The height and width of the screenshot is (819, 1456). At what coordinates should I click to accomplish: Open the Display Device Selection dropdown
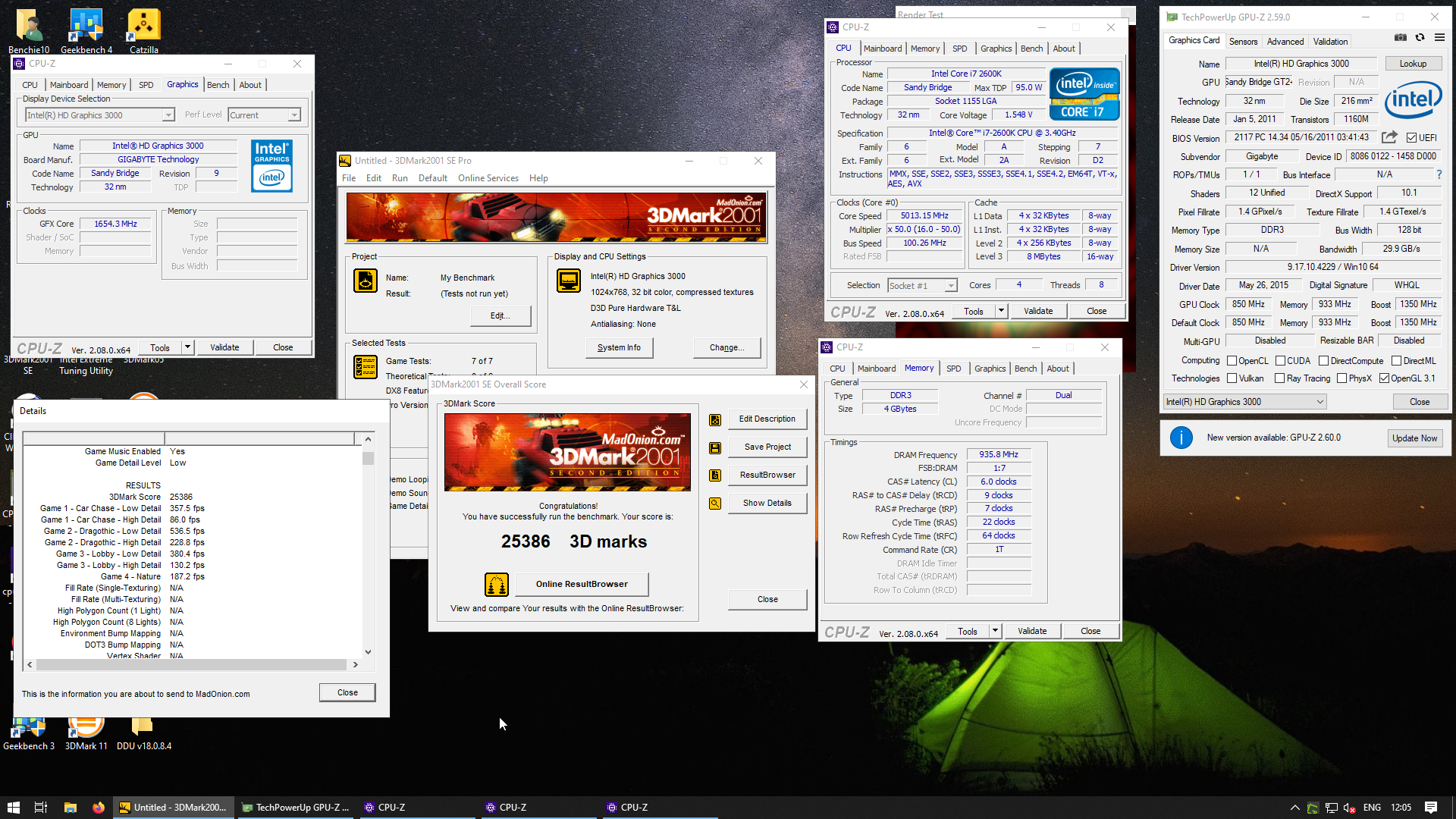coord(100,115)
